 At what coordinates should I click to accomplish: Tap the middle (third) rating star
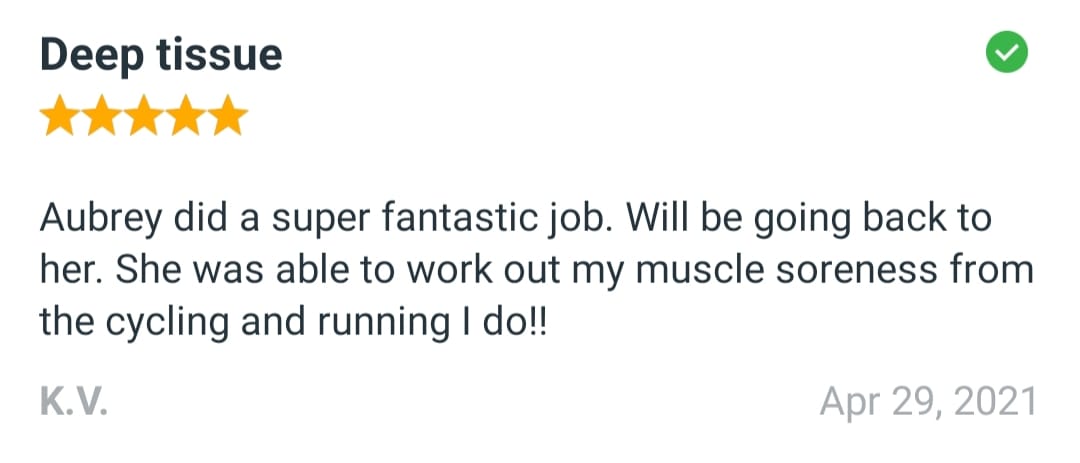144,116
